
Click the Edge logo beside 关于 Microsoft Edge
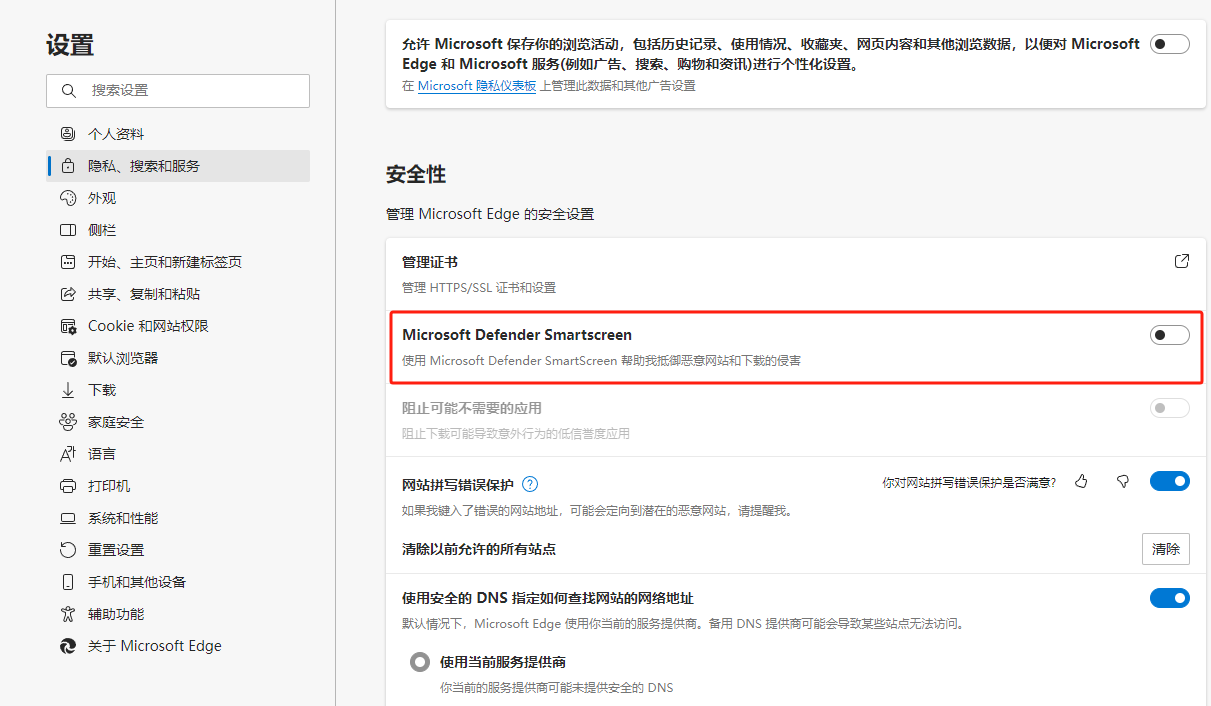68,646
